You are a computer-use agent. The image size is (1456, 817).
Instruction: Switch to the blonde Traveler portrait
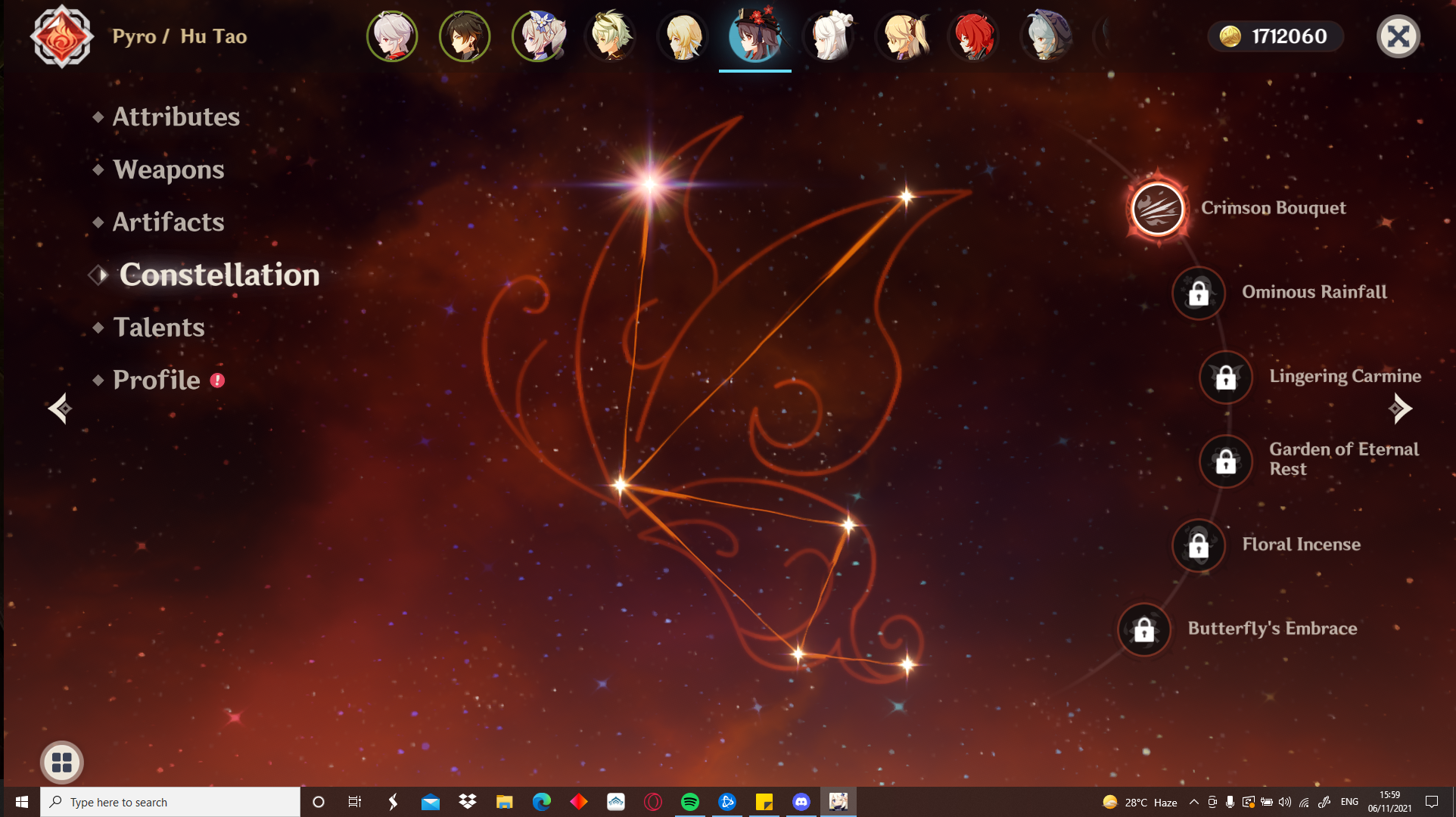coord(683,36)
